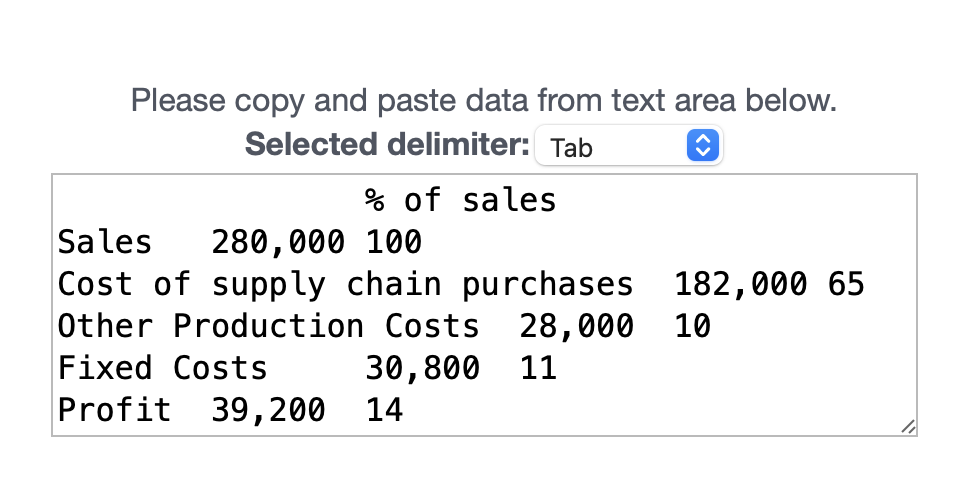973x496 pixels.
Task: Click 'Other Production Costs' text
Action: [268, 327]
